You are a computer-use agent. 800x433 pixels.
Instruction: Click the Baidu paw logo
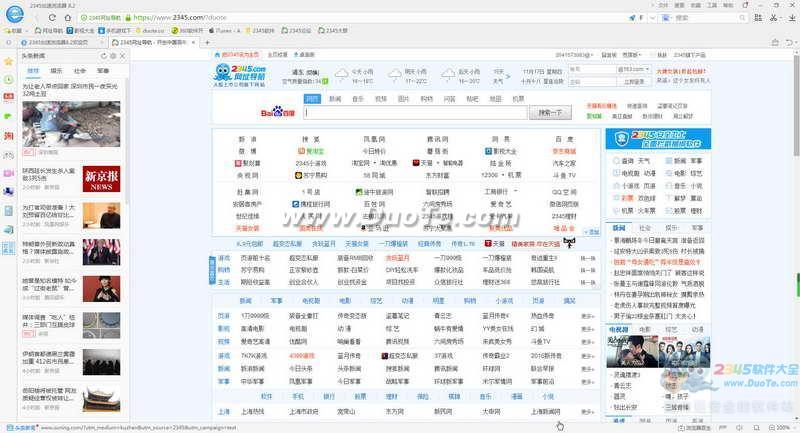coord(278,112)
